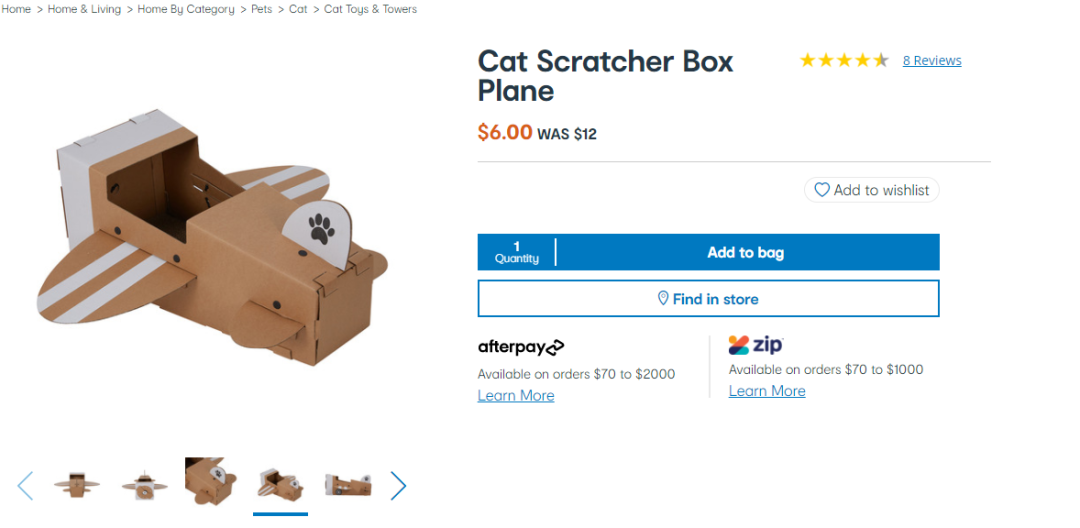Image resolution: width=1080 pixels, height=528 pixels.
Task: Select the close-up paw print thumbnail
Action: tap(211, 481)
